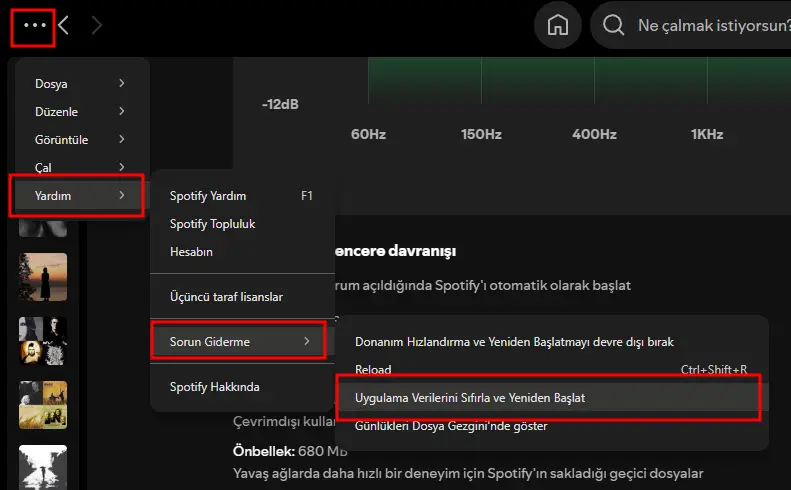The image size is (791, 490).
Task: Click the 400Hz equalizer band label
Action: click(x=594, y=134)
